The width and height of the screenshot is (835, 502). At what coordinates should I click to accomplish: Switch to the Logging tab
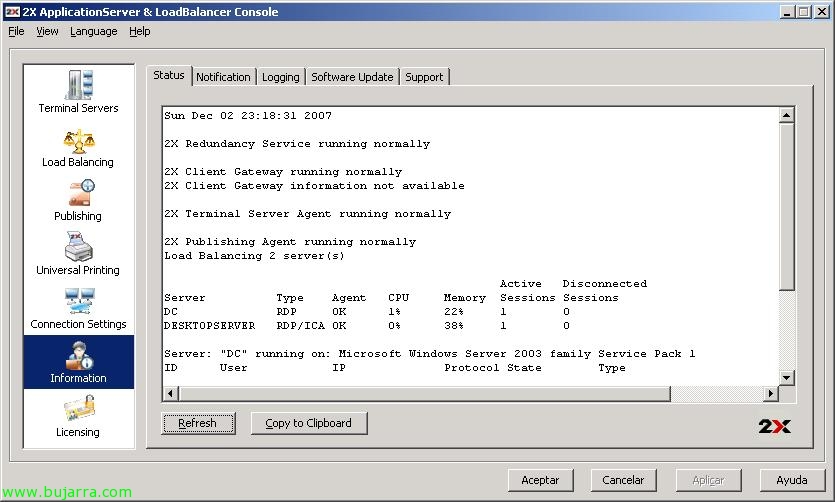(281, 77)
